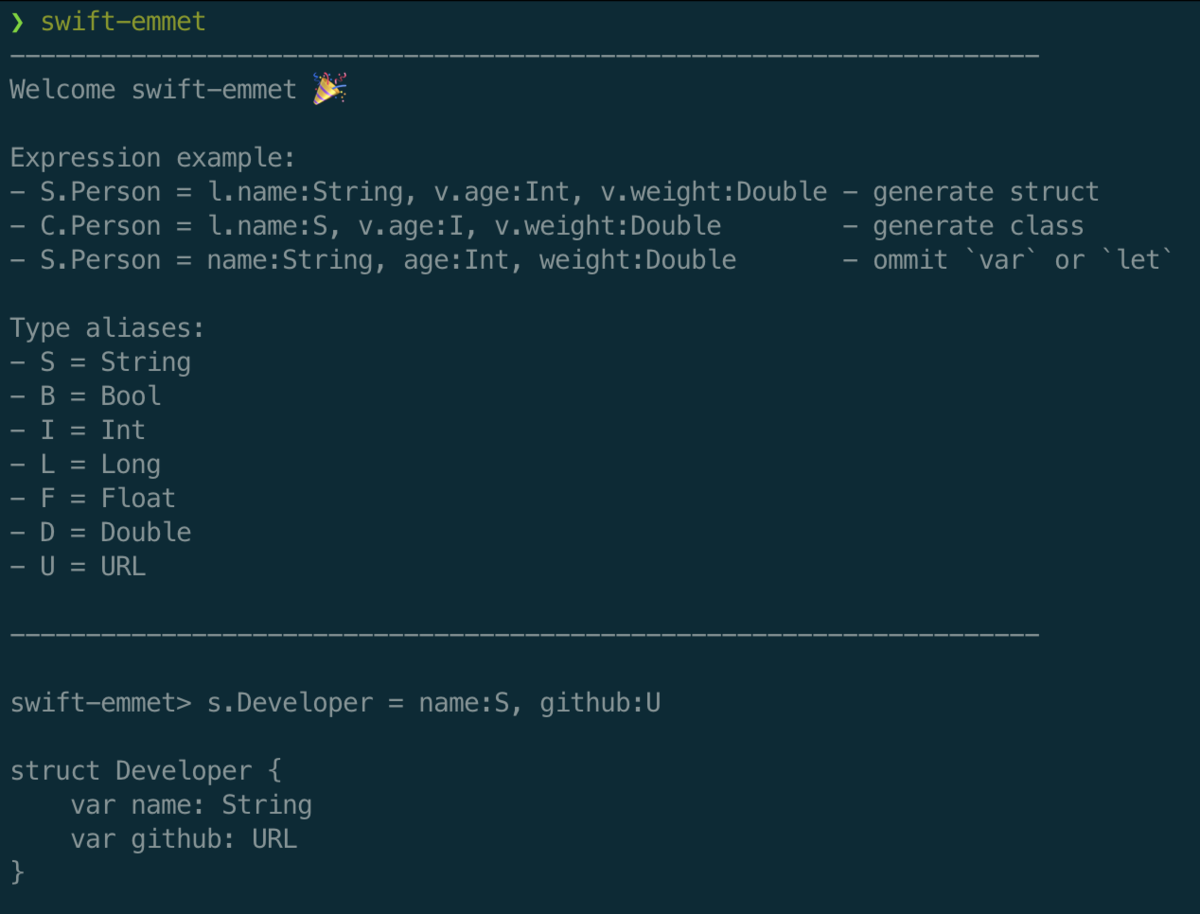Click the 'S = String' alias line
The image size is (1200, 914).
point(100,362)
